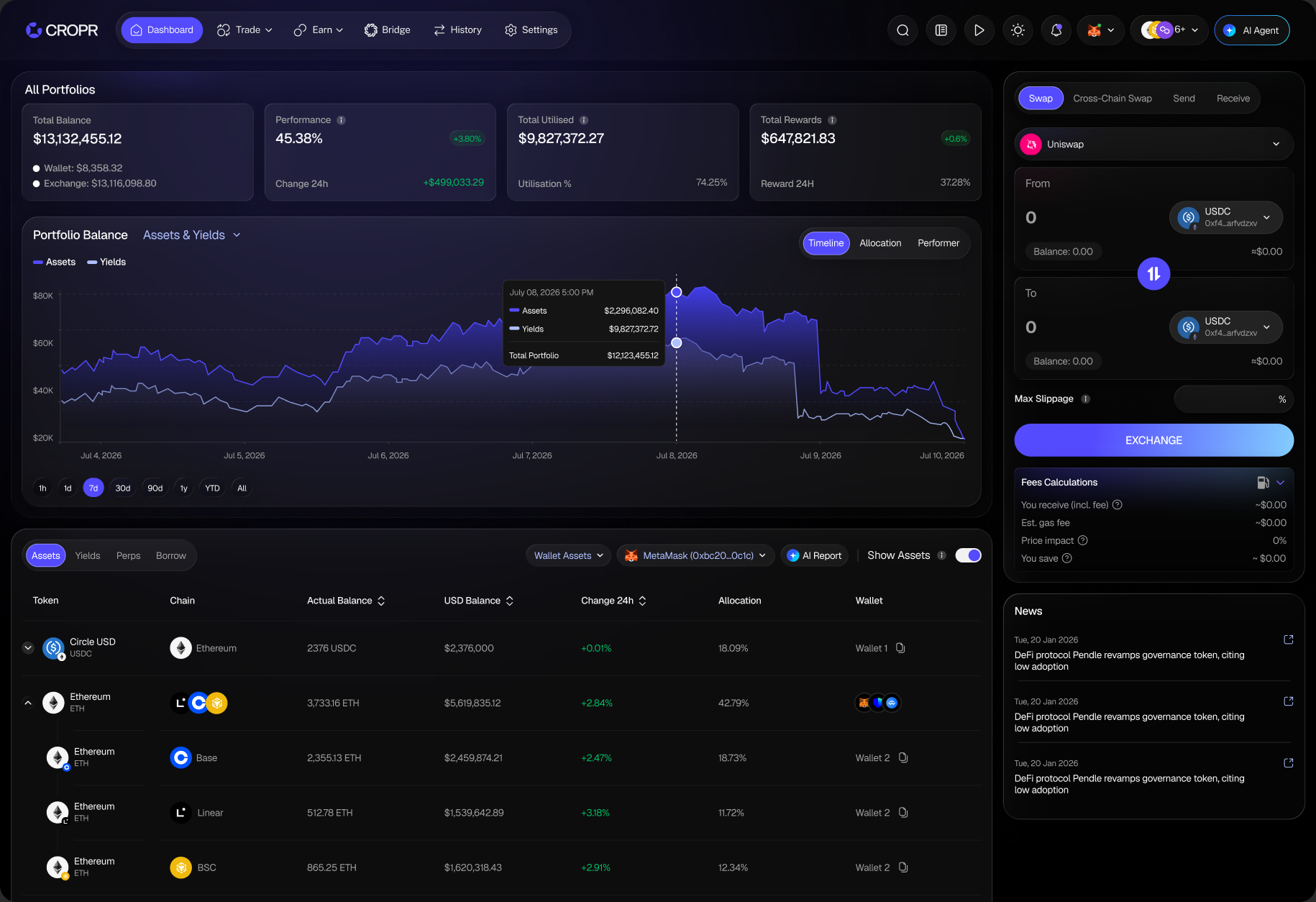Copy the Wallet 2 address in Base row
The image size is (1316, 902).
click(903, 757)
